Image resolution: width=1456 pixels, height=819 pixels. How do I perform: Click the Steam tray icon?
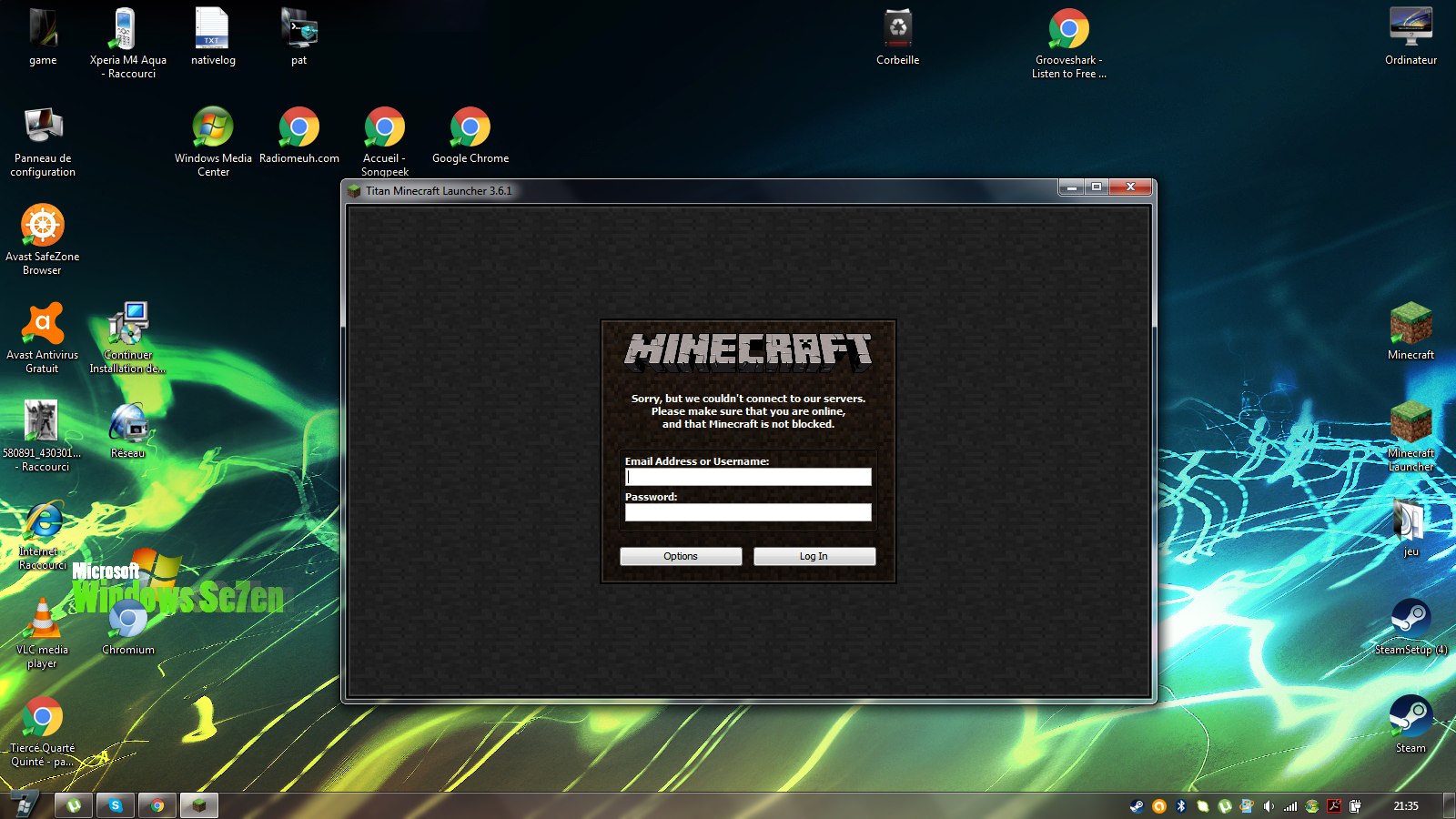1137,805
